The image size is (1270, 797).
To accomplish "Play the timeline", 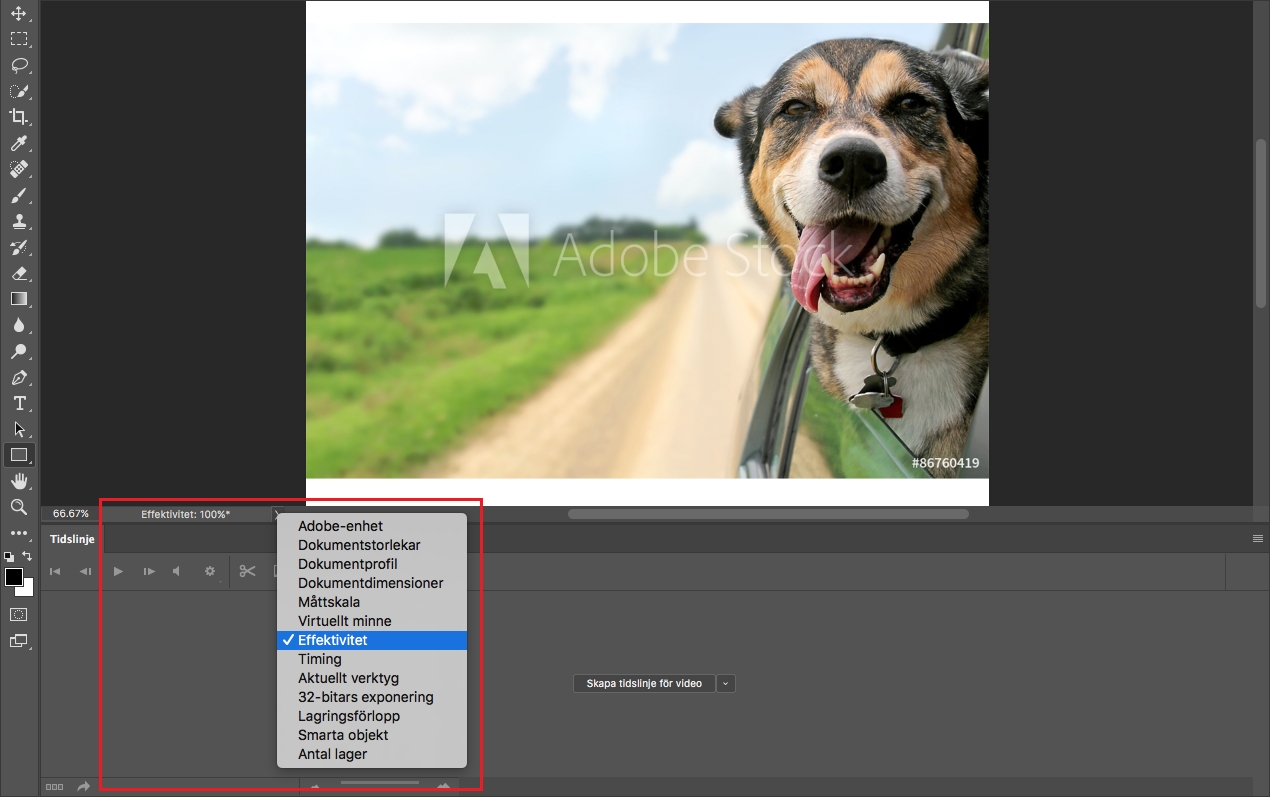I will (x=118, y=572).
